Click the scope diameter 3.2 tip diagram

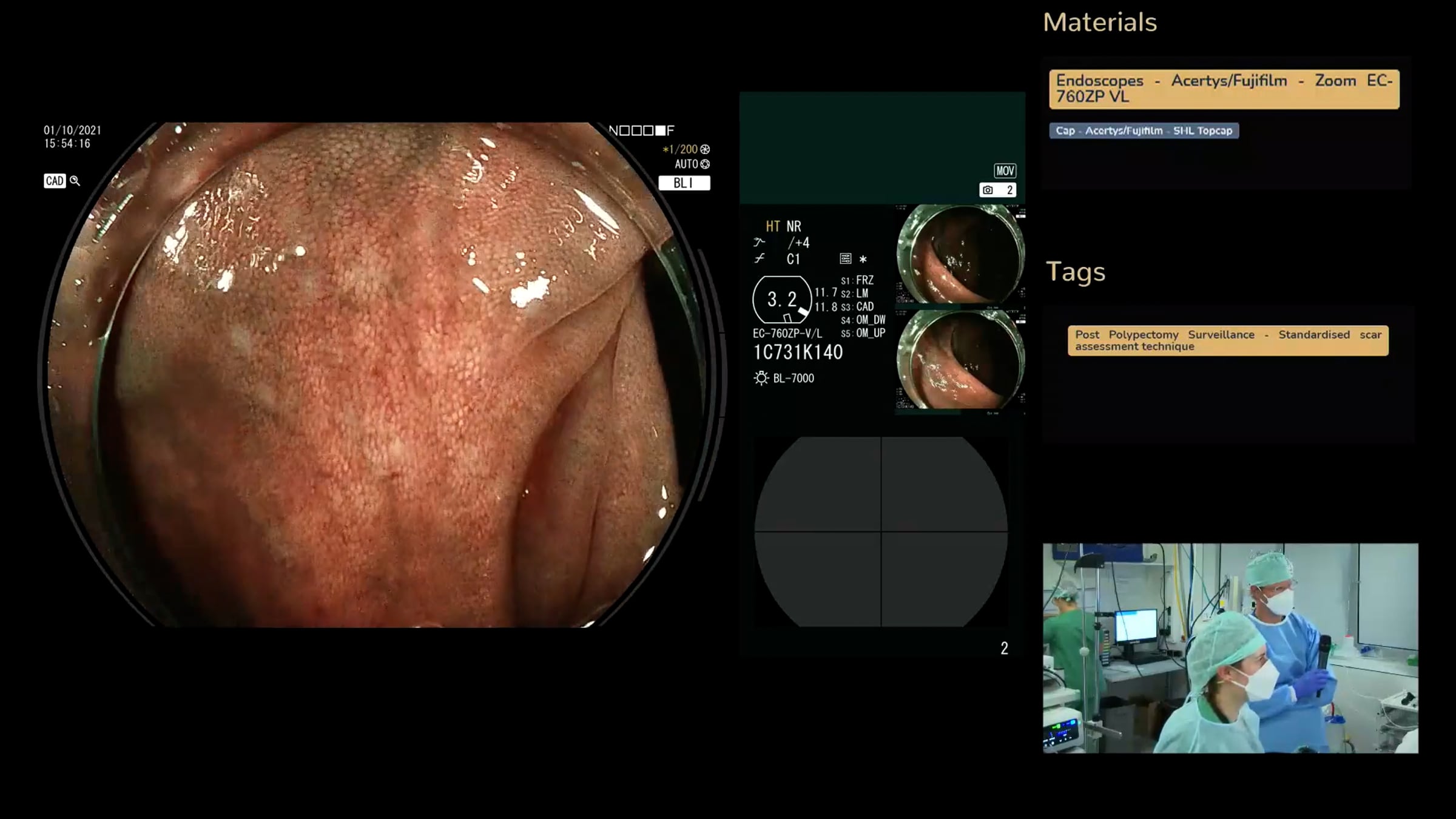pos(782,300)
